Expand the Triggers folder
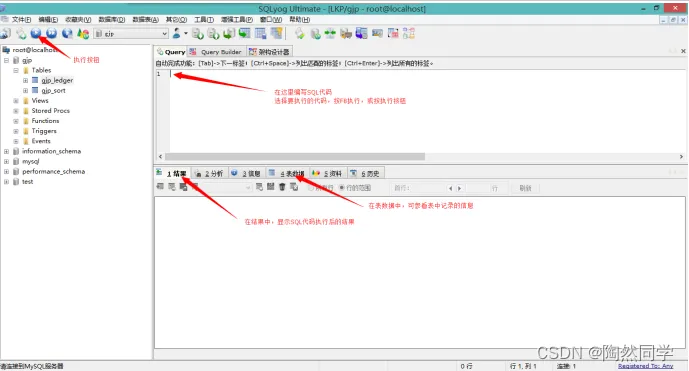 coord(16,131)
